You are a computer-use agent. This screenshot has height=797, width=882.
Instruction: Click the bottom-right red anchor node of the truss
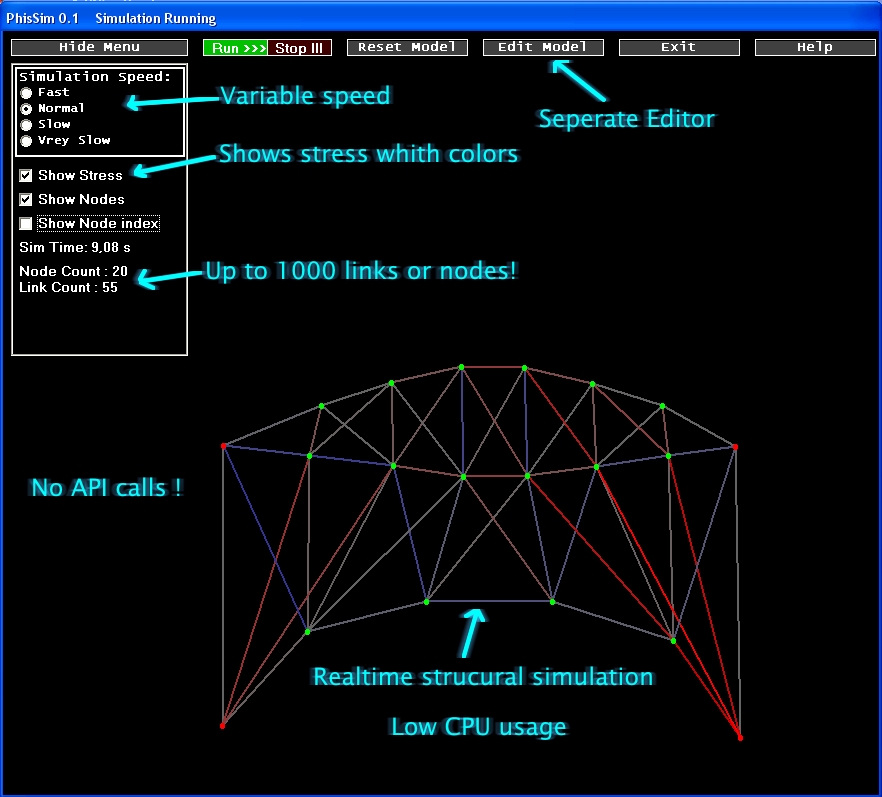740,738
